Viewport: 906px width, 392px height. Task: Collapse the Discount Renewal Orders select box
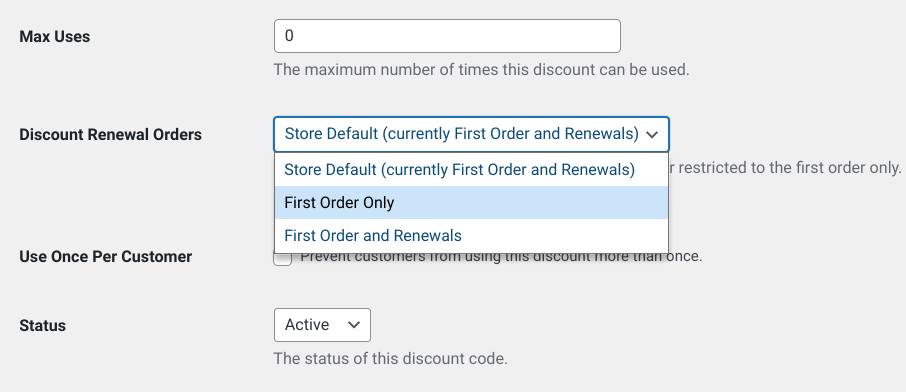[471, 134]
